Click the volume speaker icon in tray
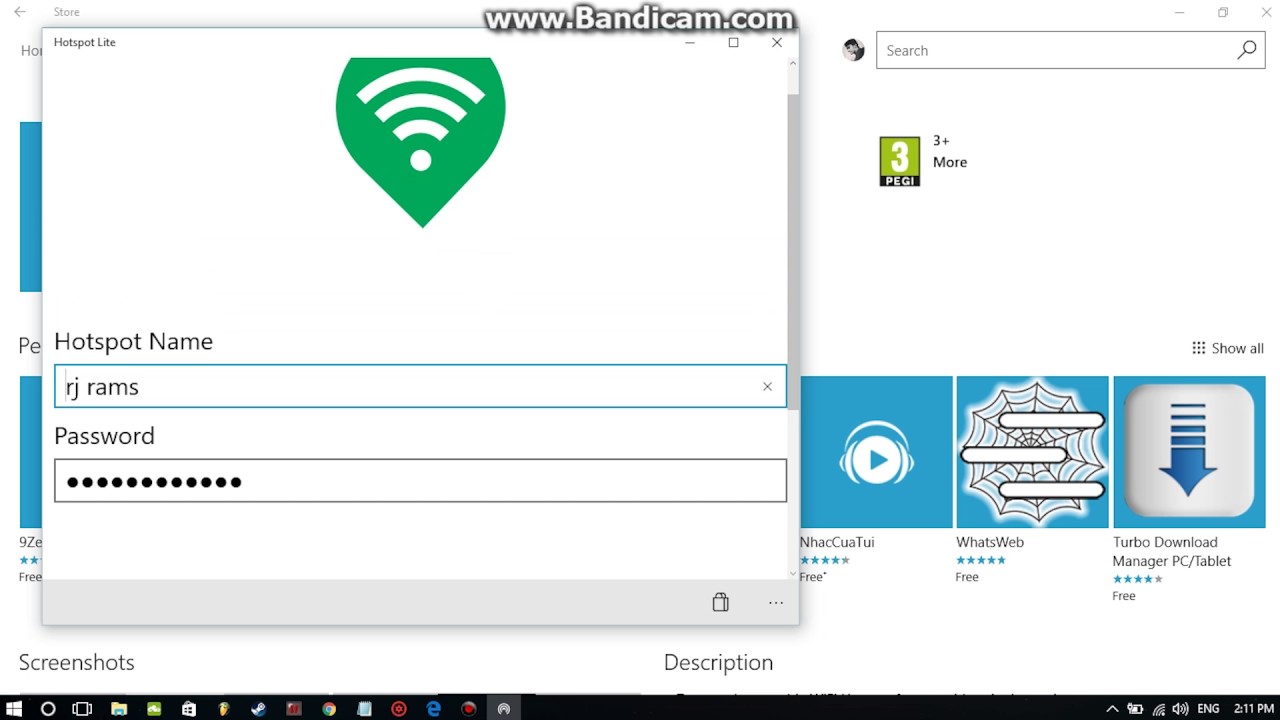 tap(1181, 709)
